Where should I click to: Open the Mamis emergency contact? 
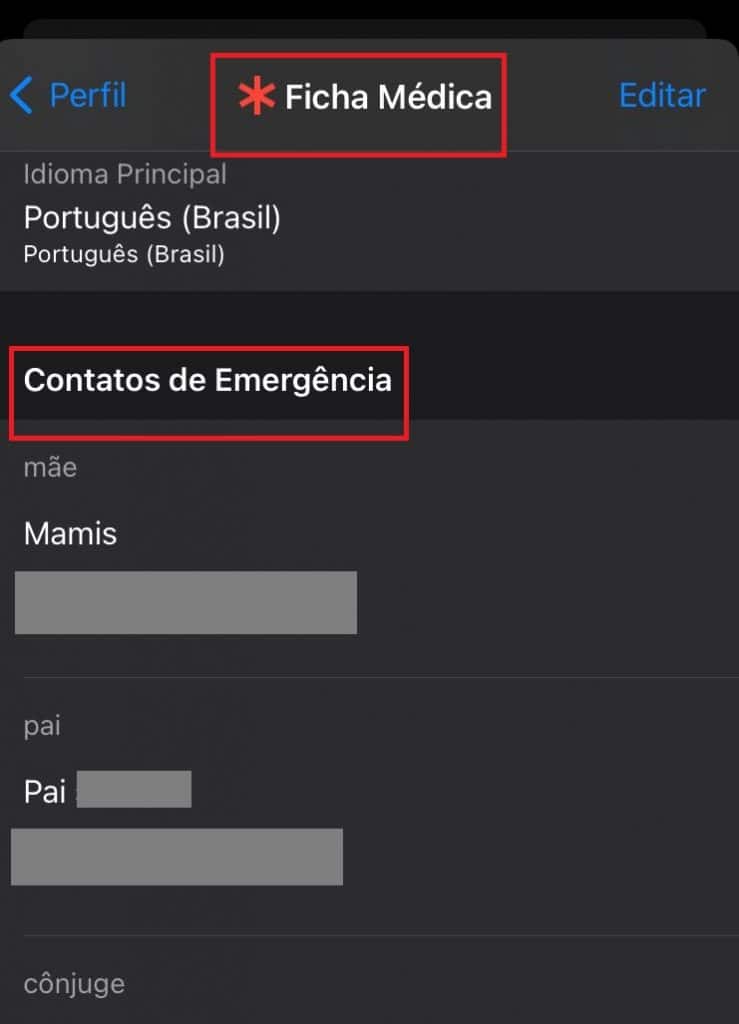[71, 534]
